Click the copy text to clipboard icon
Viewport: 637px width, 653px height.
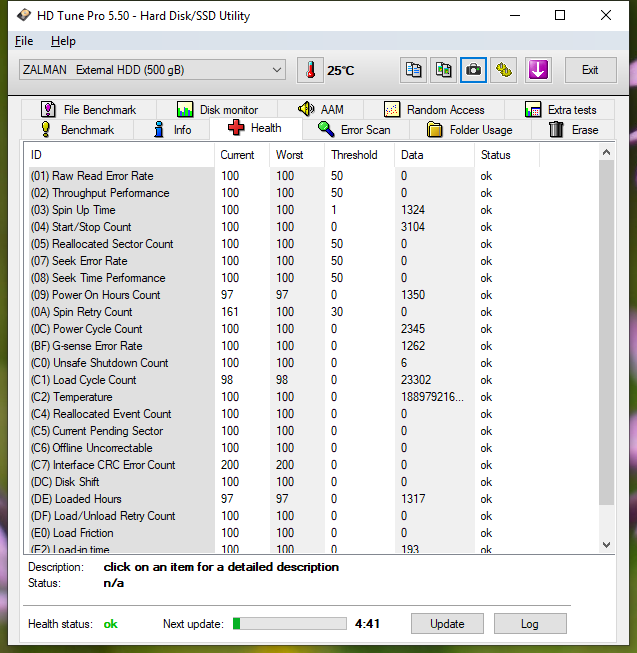(413, 70)
